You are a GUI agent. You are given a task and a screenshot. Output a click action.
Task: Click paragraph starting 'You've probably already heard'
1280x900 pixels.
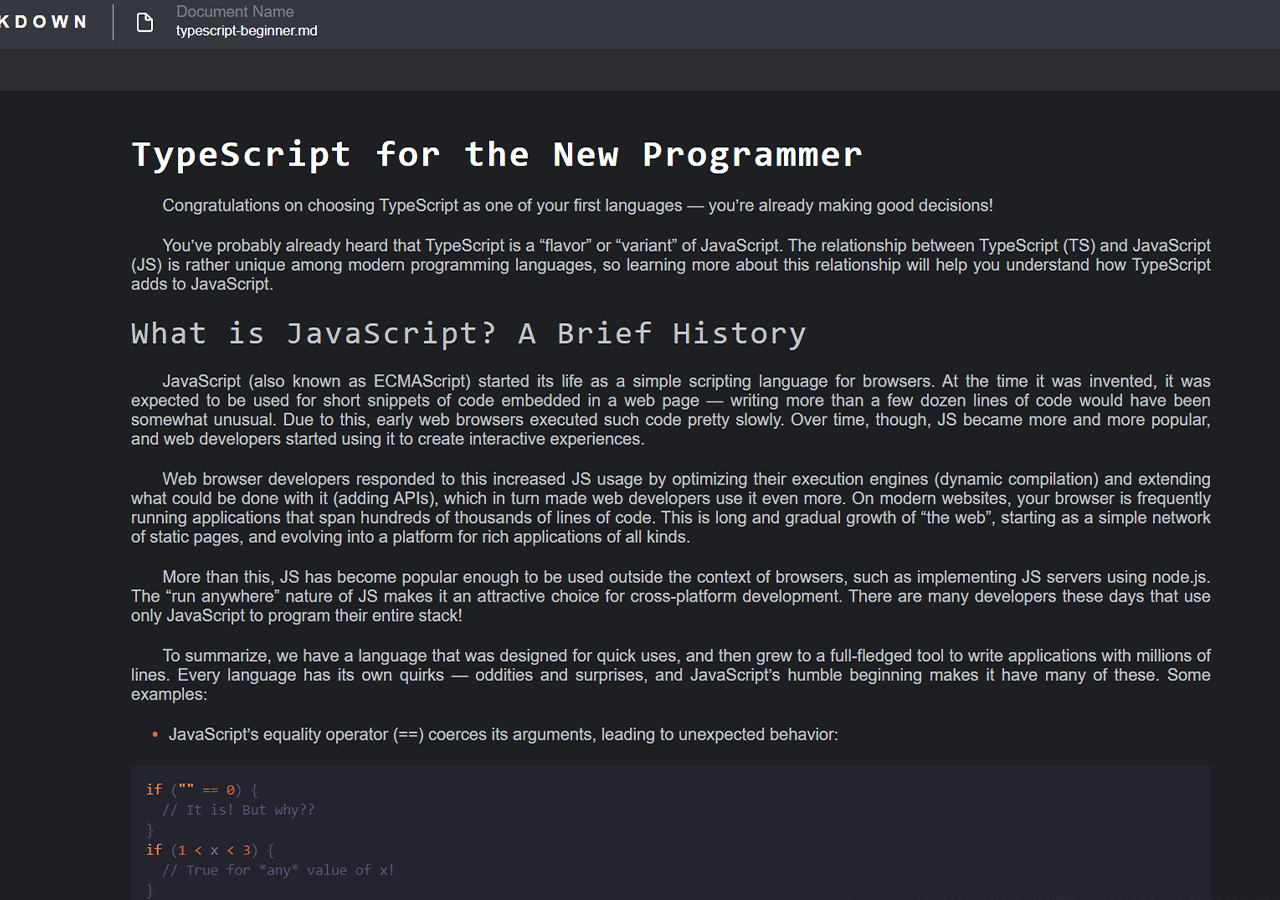pyautogui.click(x=671, y=264)
